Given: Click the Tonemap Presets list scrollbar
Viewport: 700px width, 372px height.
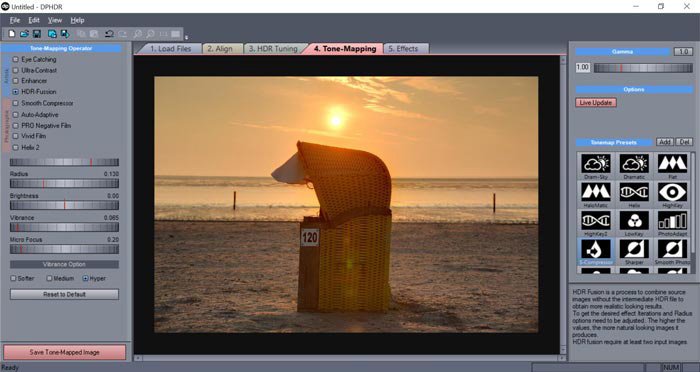Looking at the screenshot, I should 693,213.
